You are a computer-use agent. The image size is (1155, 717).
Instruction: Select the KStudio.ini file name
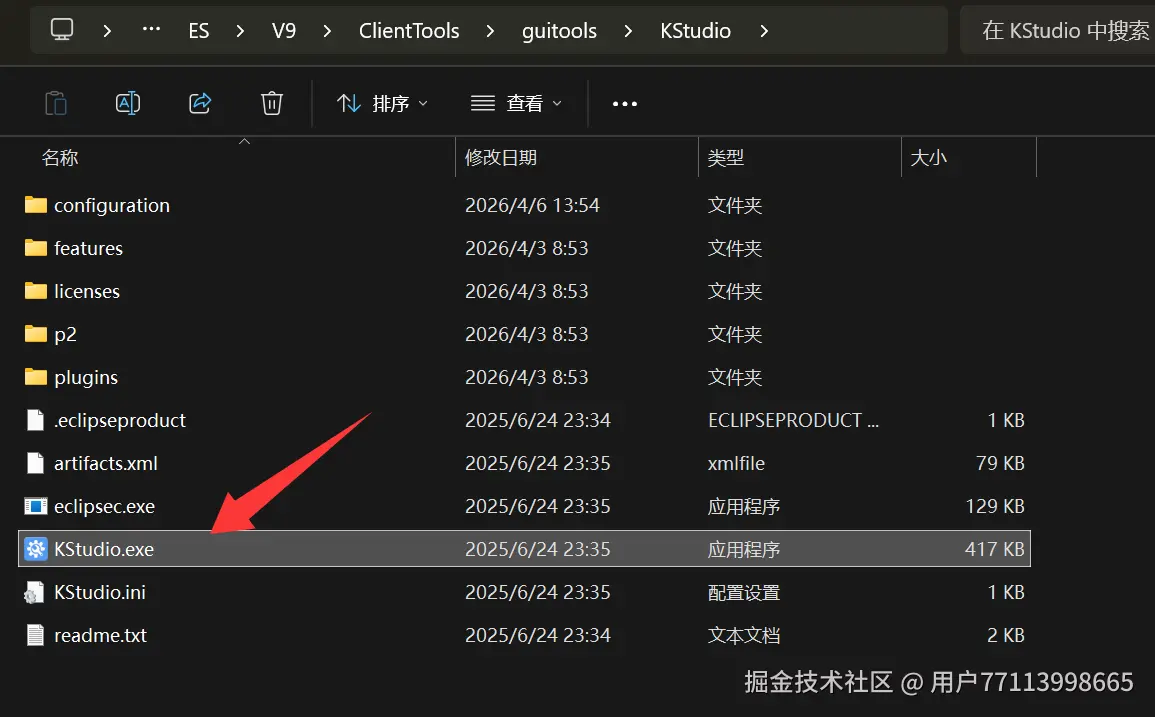tap(100, 592)
